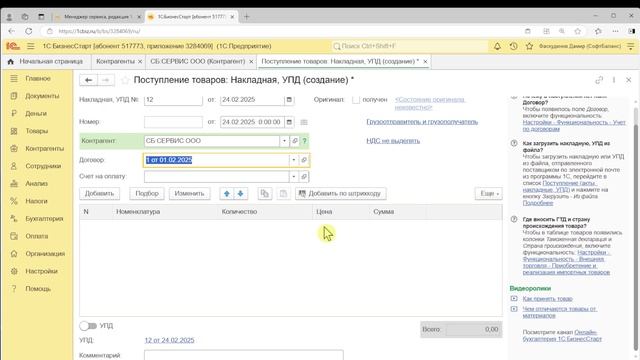Expand the Контрагент dropdown arrow
The height and width of the screenshot is (360, 640).
click(284, 141)
